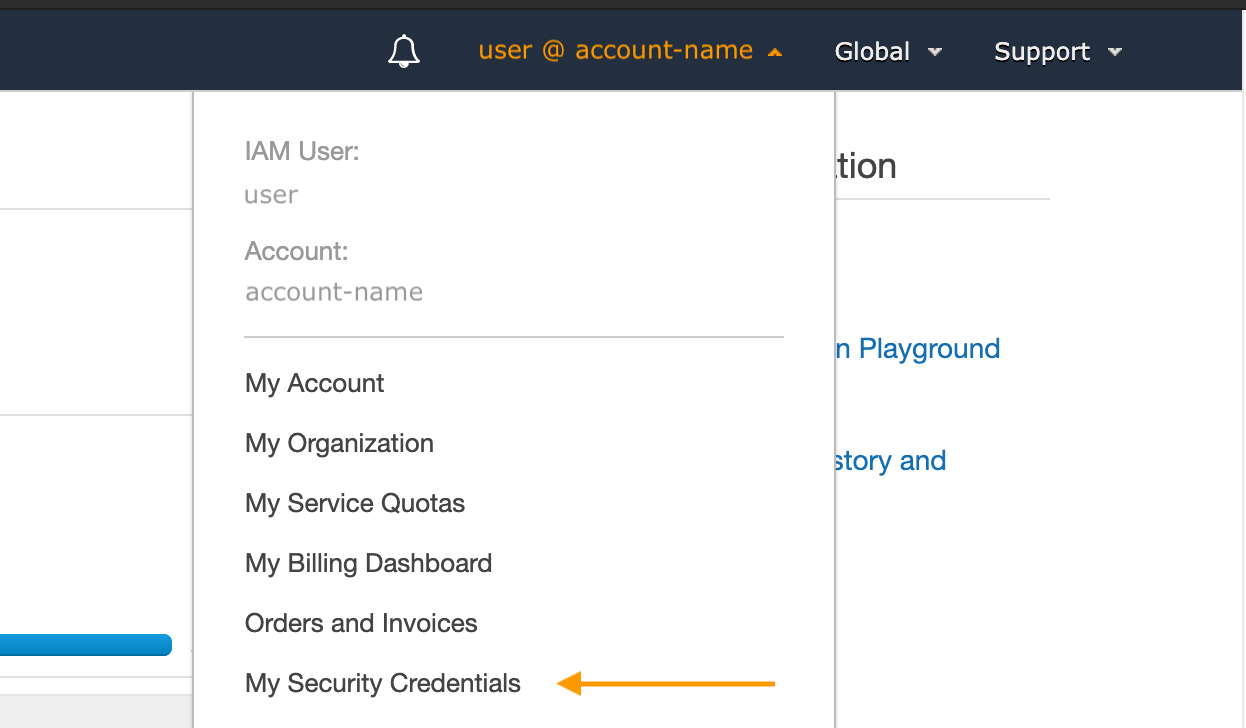Open My Security Credentials
Viewport: 1246px width, 728px height.
click(x=382, y=683)
